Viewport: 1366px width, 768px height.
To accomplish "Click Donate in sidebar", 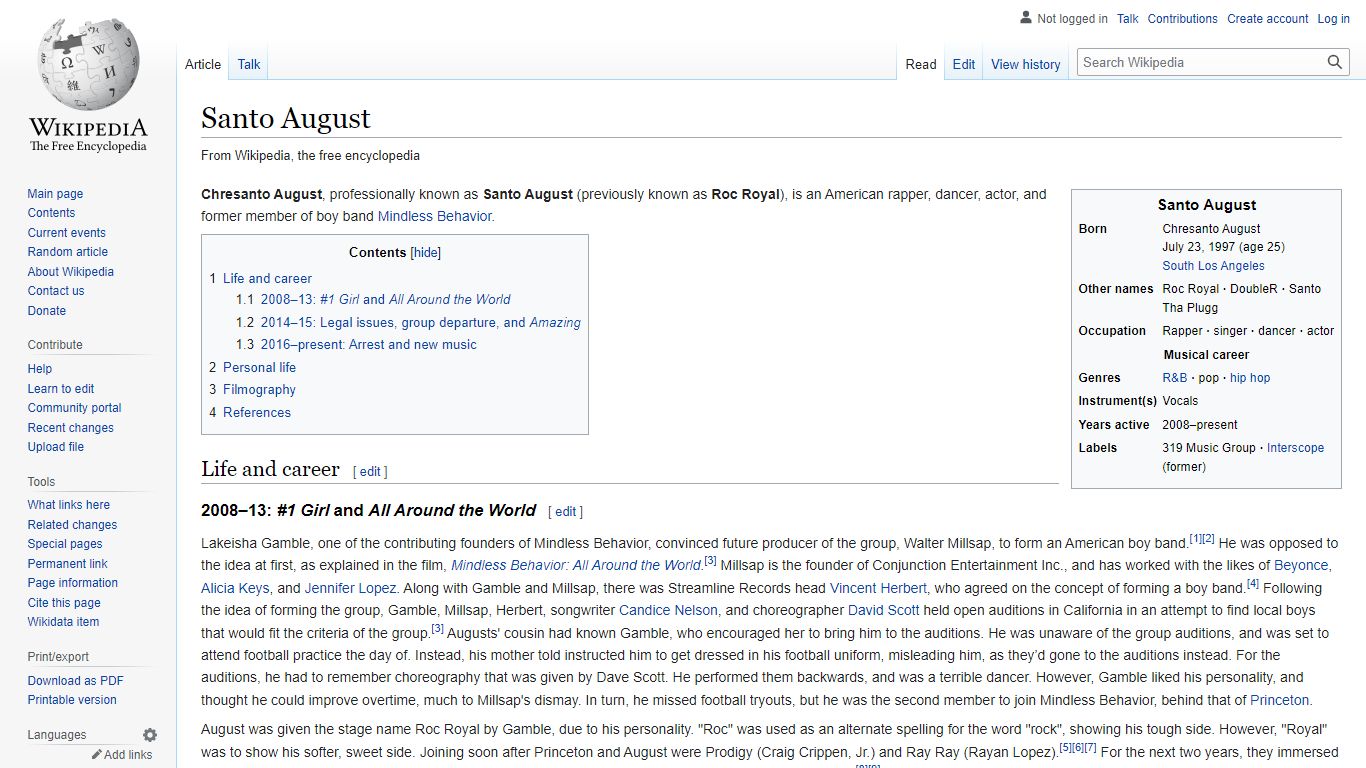I will [x=47, y=311].
